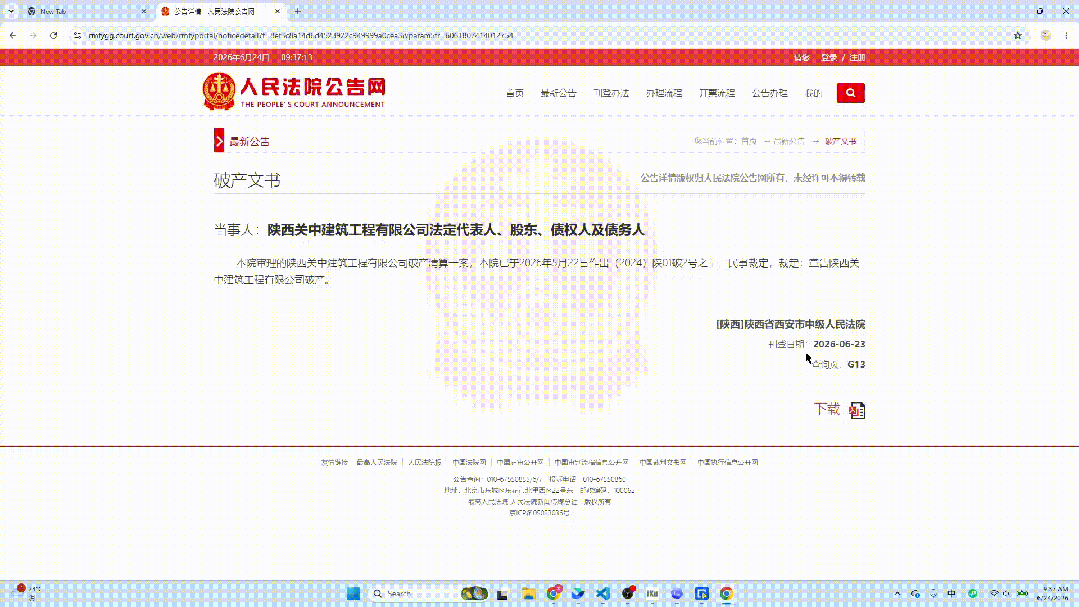Open 开票流程 in the site navigation

point(717,93)
